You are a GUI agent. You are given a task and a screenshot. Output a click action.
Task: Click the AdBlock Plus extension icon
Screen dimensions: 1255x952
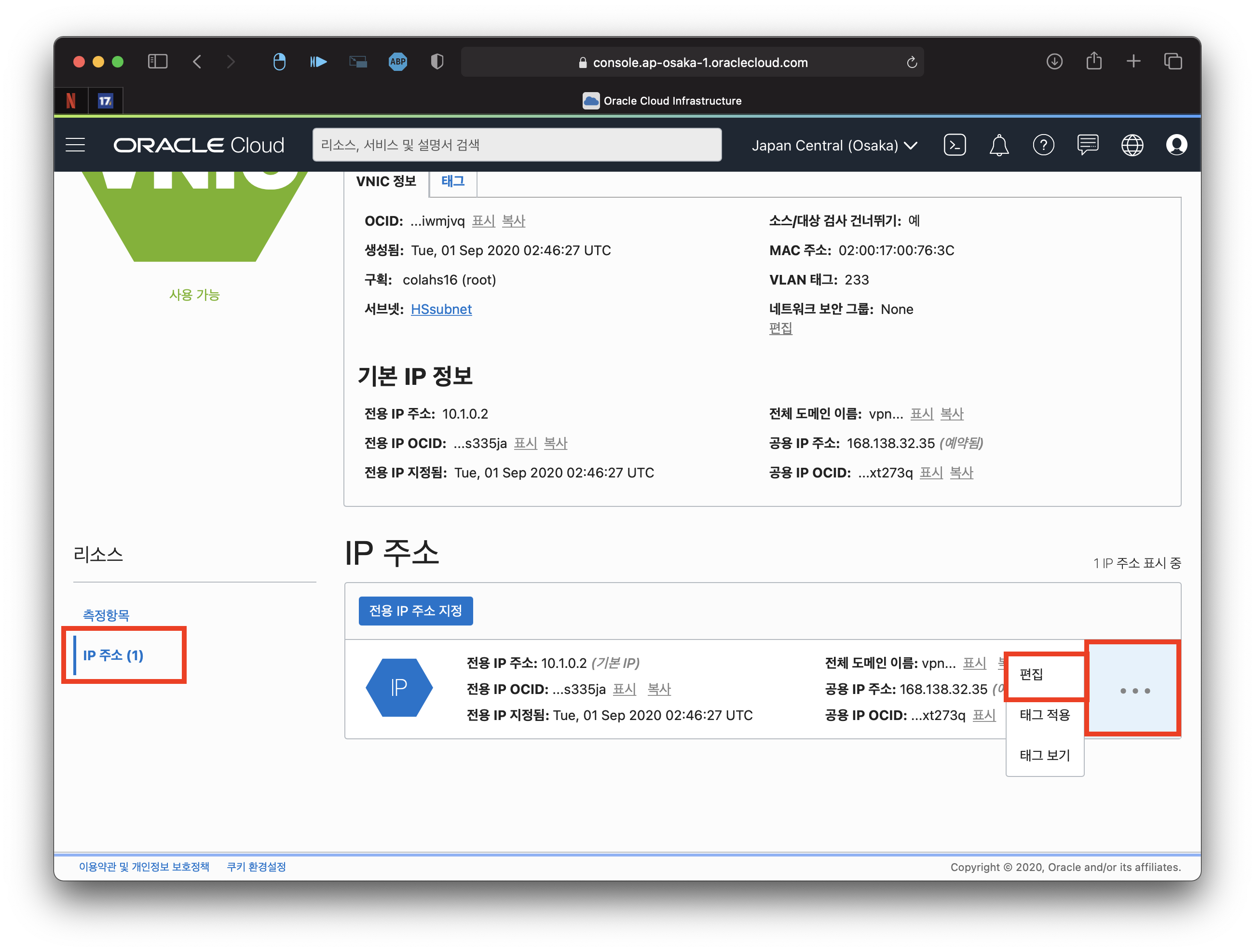click(398, 62)
